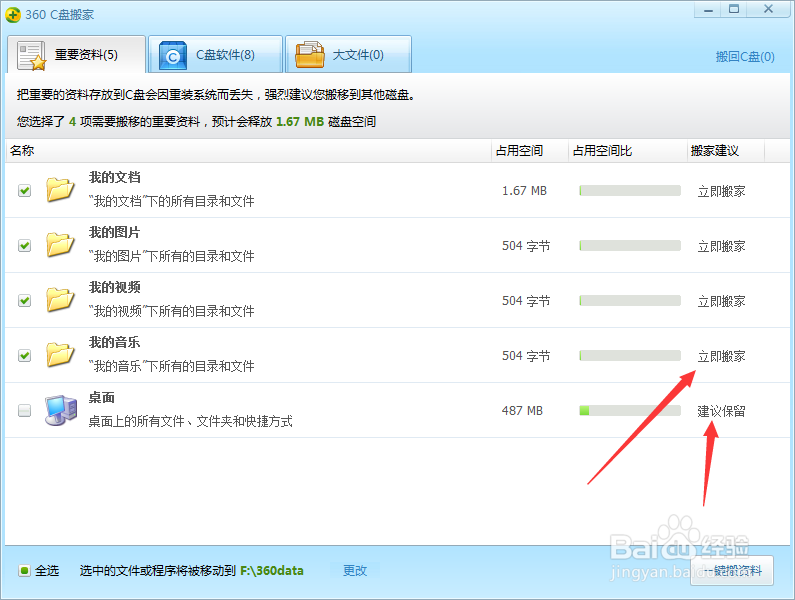Click the 我的文档 folder icon
This screenshot has width=795, height=600.
coord(60,190)
